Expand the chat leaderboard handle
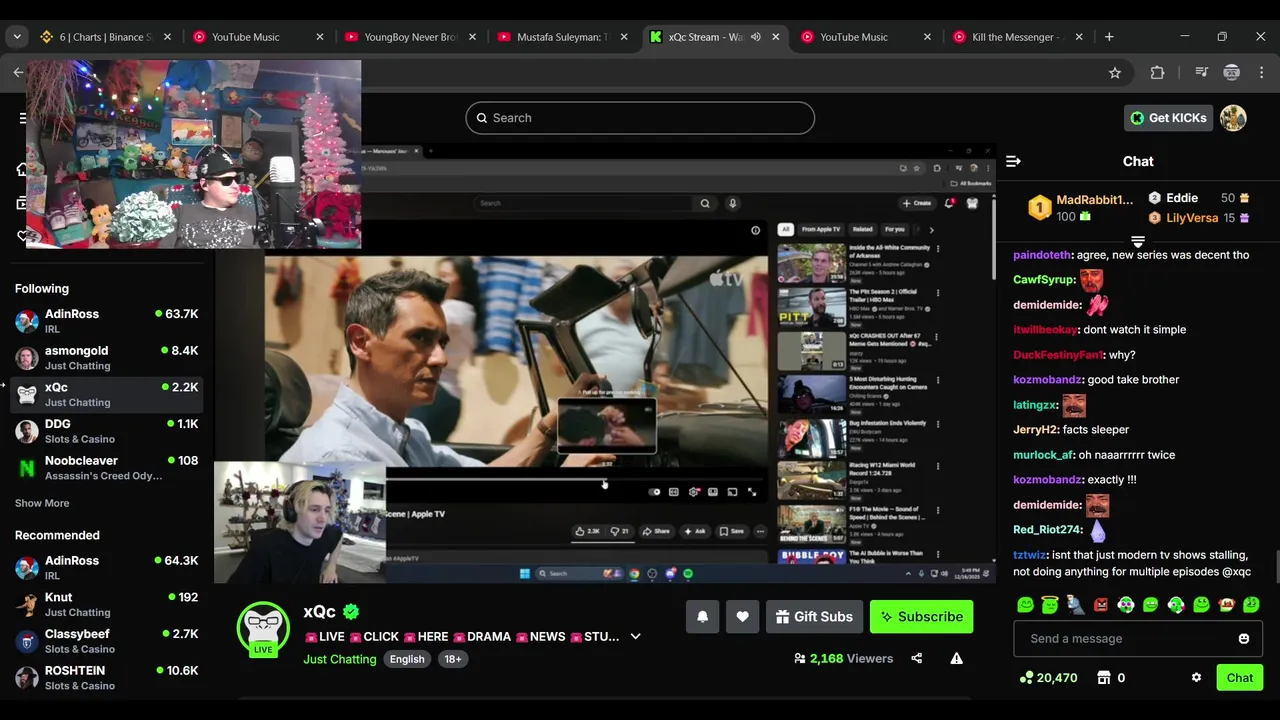The width and height of the screenshot is (1280, 720). click(x=1138, y=242)
